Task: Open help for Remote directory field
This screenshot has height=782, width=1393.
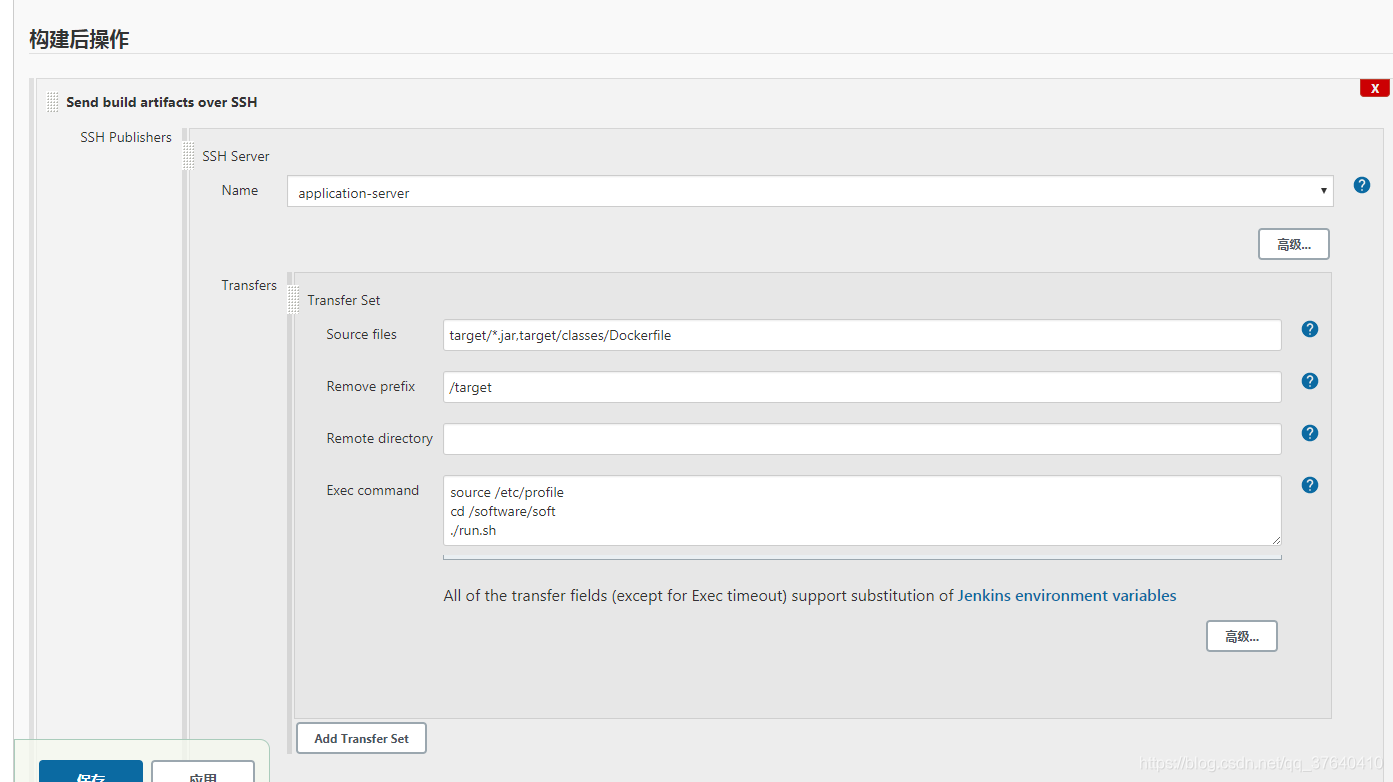Action: tap(1310, 433)
